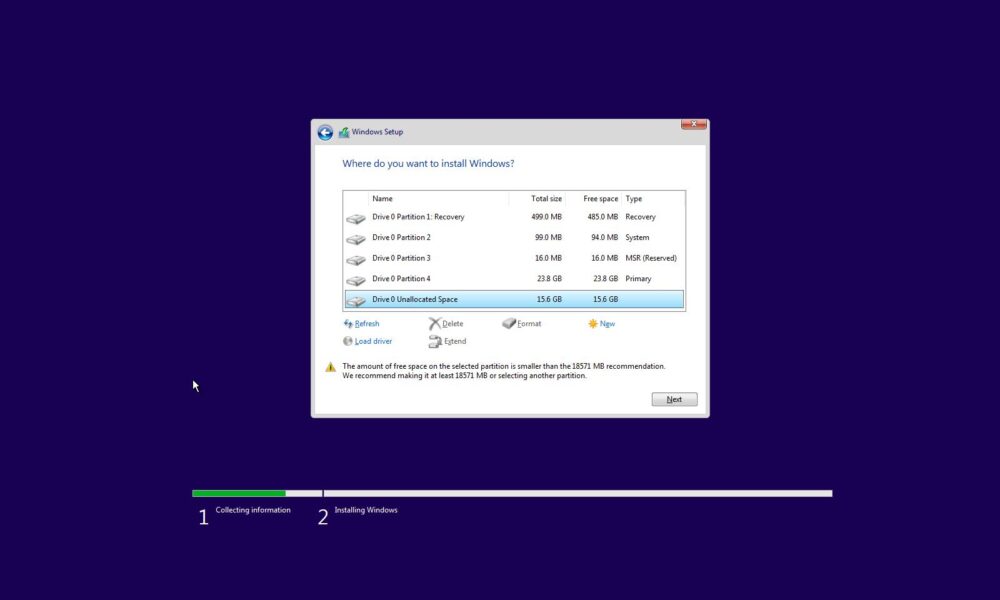Click the Format disk icon
Viewport: 1000px width, 600px height.
coord(508,323)
